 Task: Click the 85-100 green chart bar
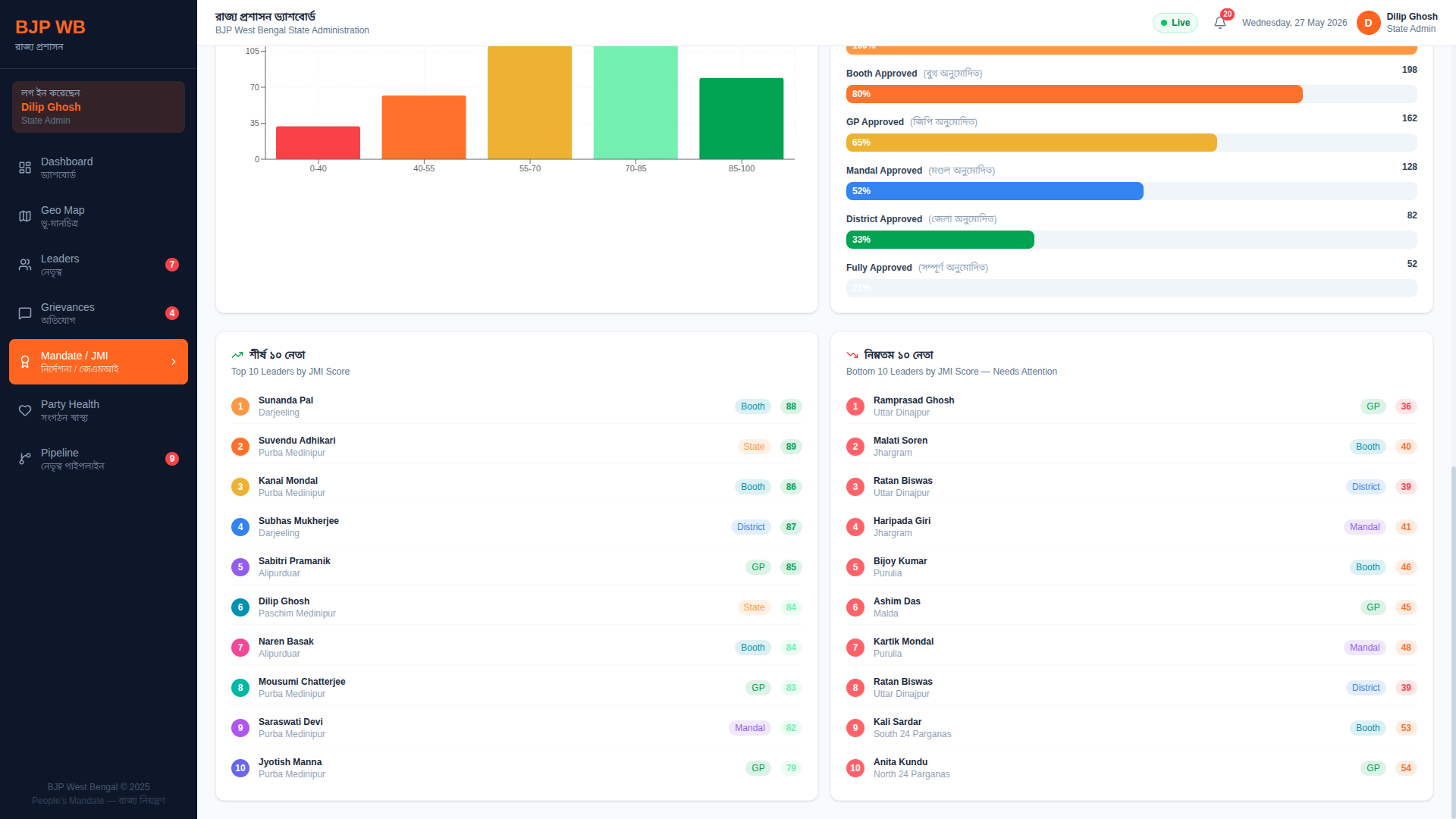pyautogui.click(x=741, y=118)
